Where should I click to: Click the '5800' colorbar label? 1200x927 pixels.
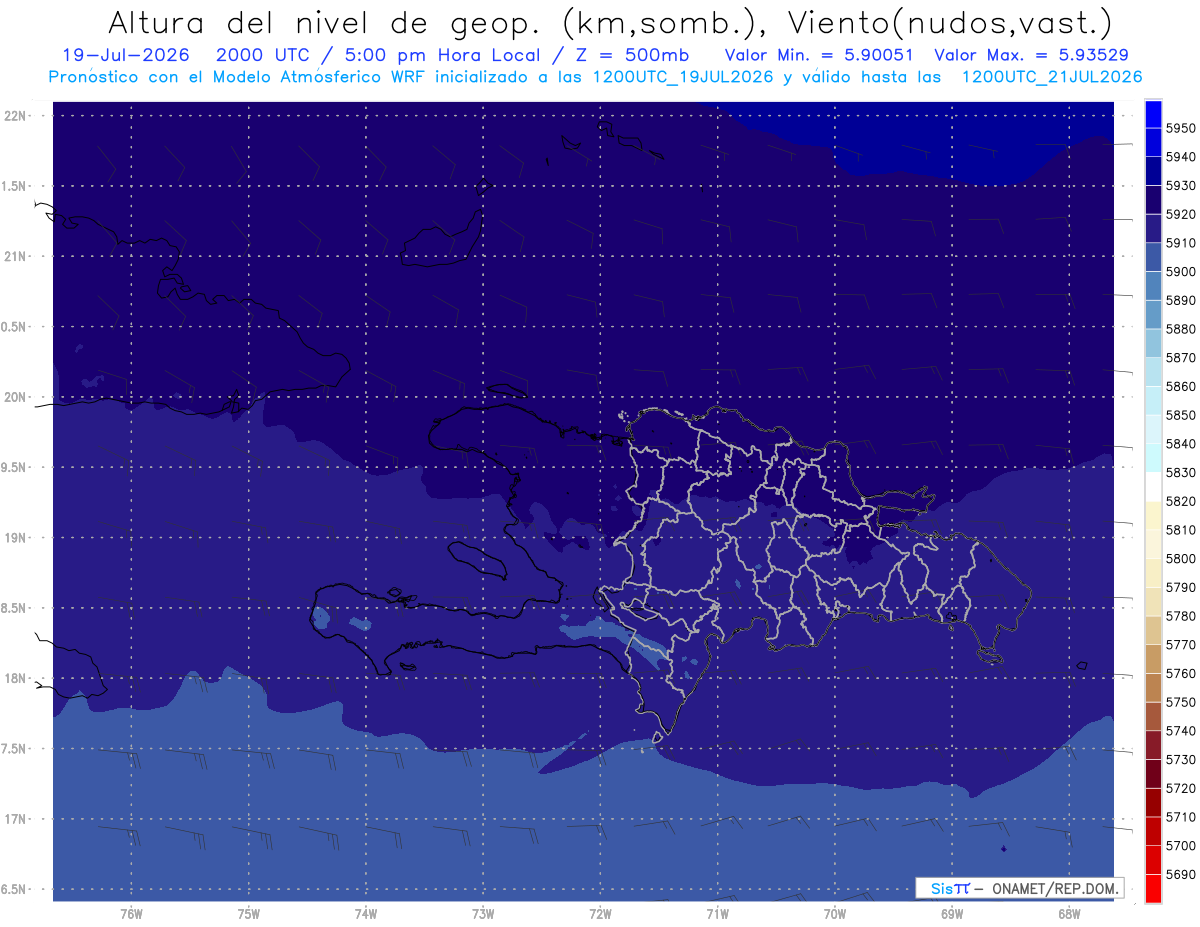(x=1181, y=558)
